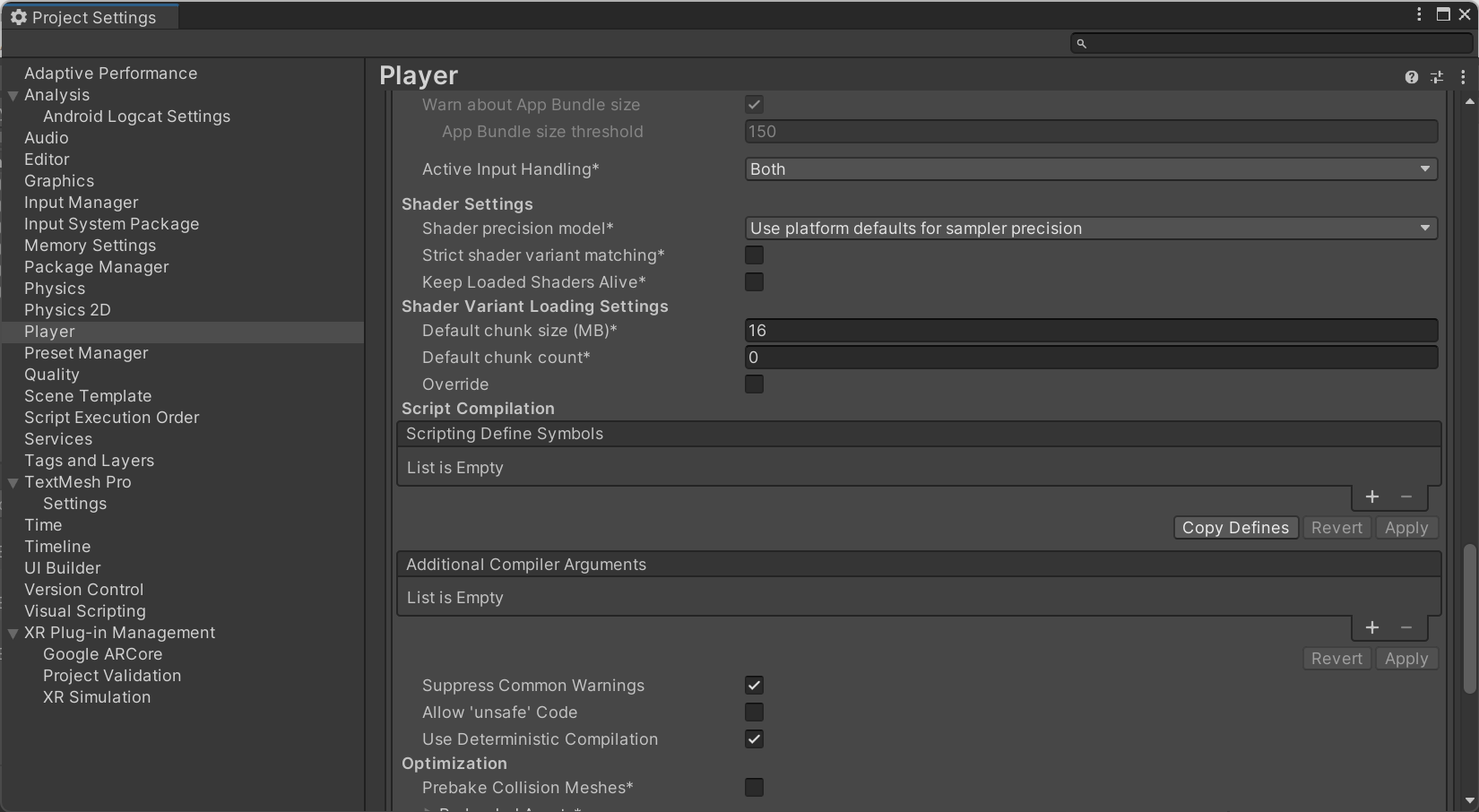The height and width of the screenshot is (812, 1479).
Task: Toggle Allow 'unsafe' Code checkbox
Action: 754,713
